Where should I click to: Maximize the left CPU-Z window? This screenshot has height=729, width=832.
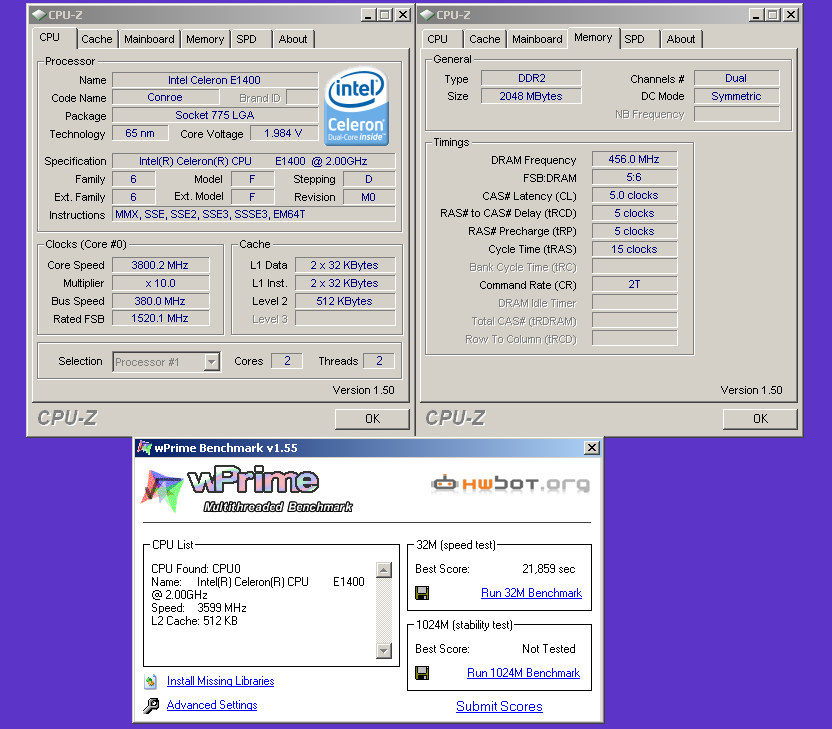click(x=385, y=15)
